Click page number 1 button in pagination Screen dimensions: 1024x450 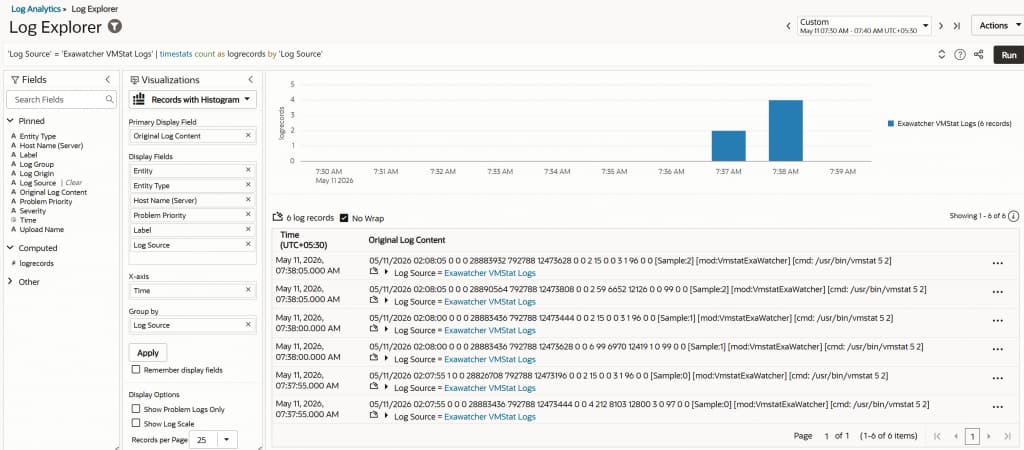[972, 436]
